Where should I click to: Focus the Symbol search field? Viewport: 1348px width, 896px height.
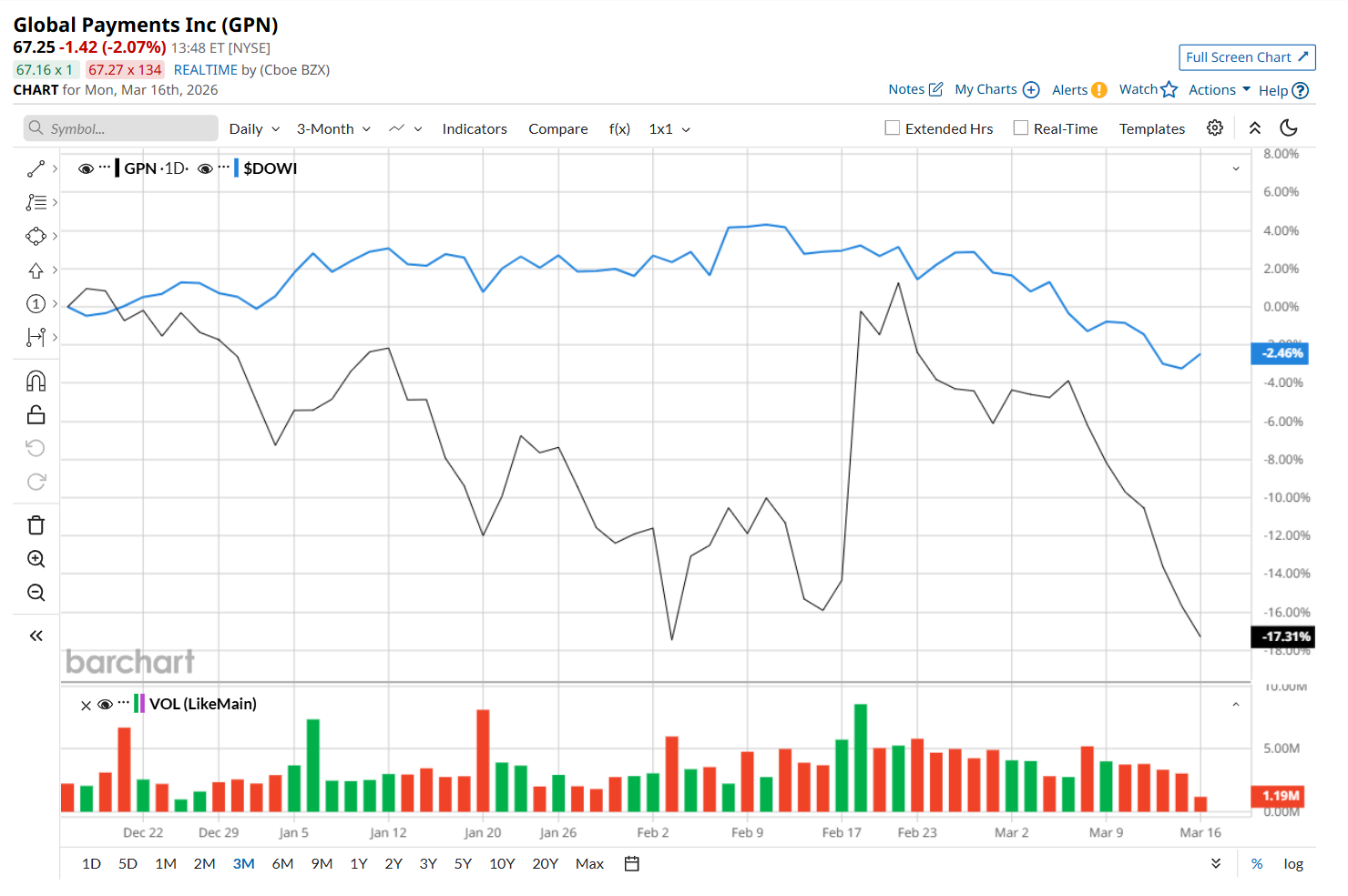point(121,128)
